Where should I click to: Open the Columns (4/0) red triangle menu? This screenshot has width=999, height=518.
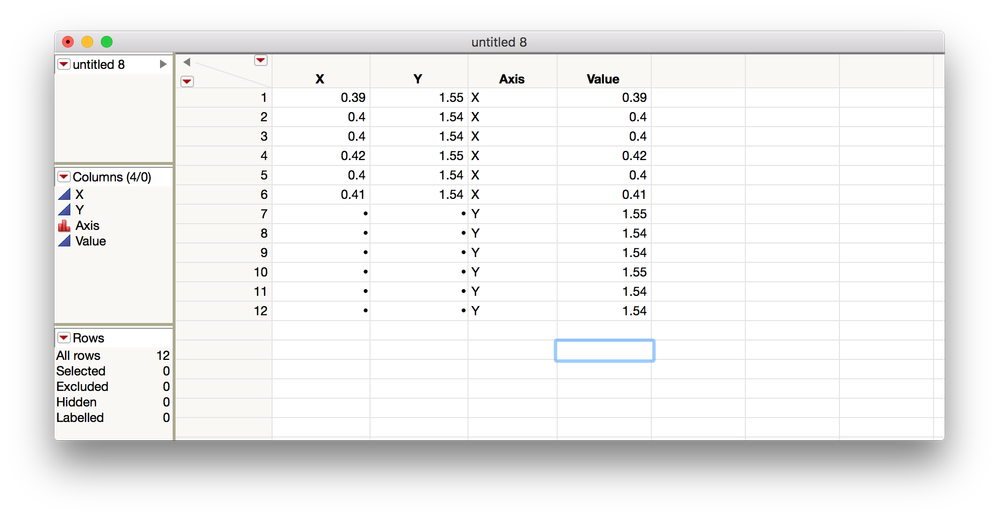pyautogui.click(x=64, y=176)
